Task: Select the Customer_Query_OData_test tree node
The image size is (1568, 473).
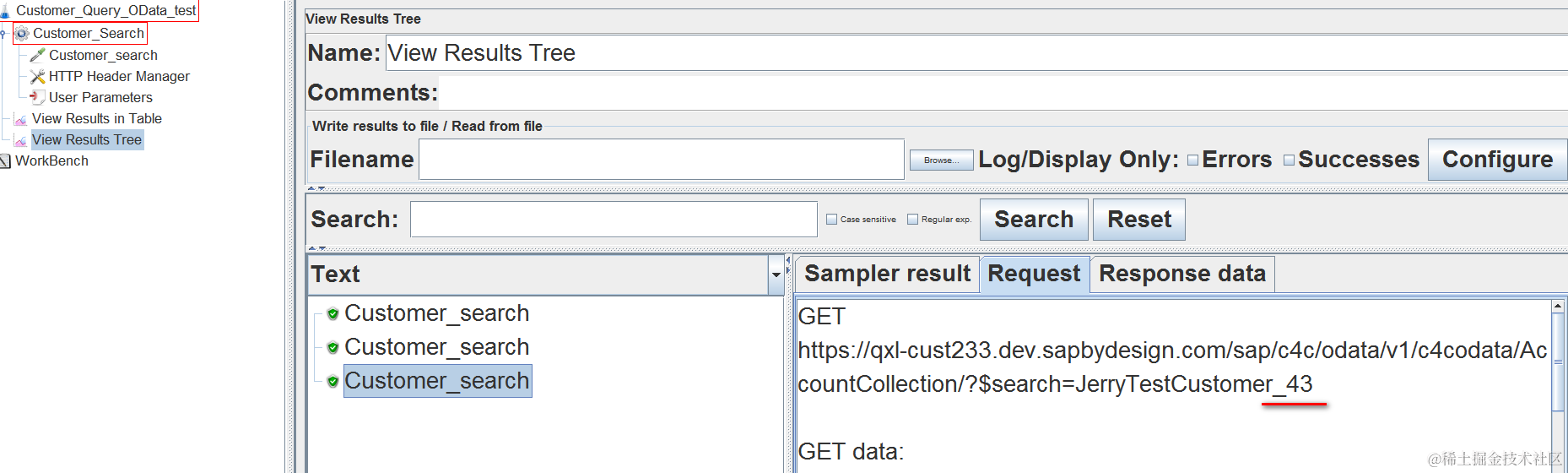Action: coord(105,11)
